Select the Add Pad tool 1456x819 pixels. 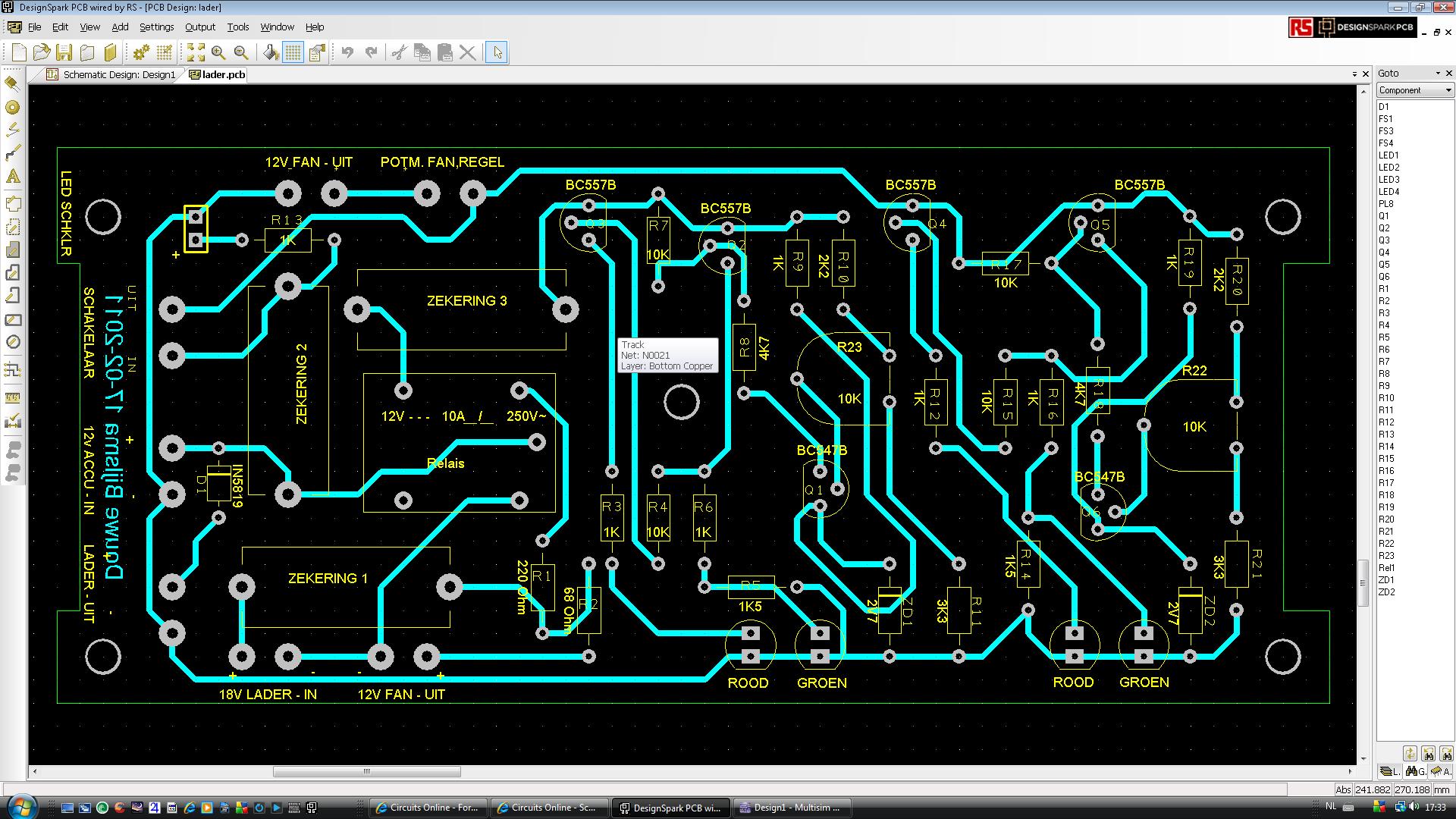point(12,108)
